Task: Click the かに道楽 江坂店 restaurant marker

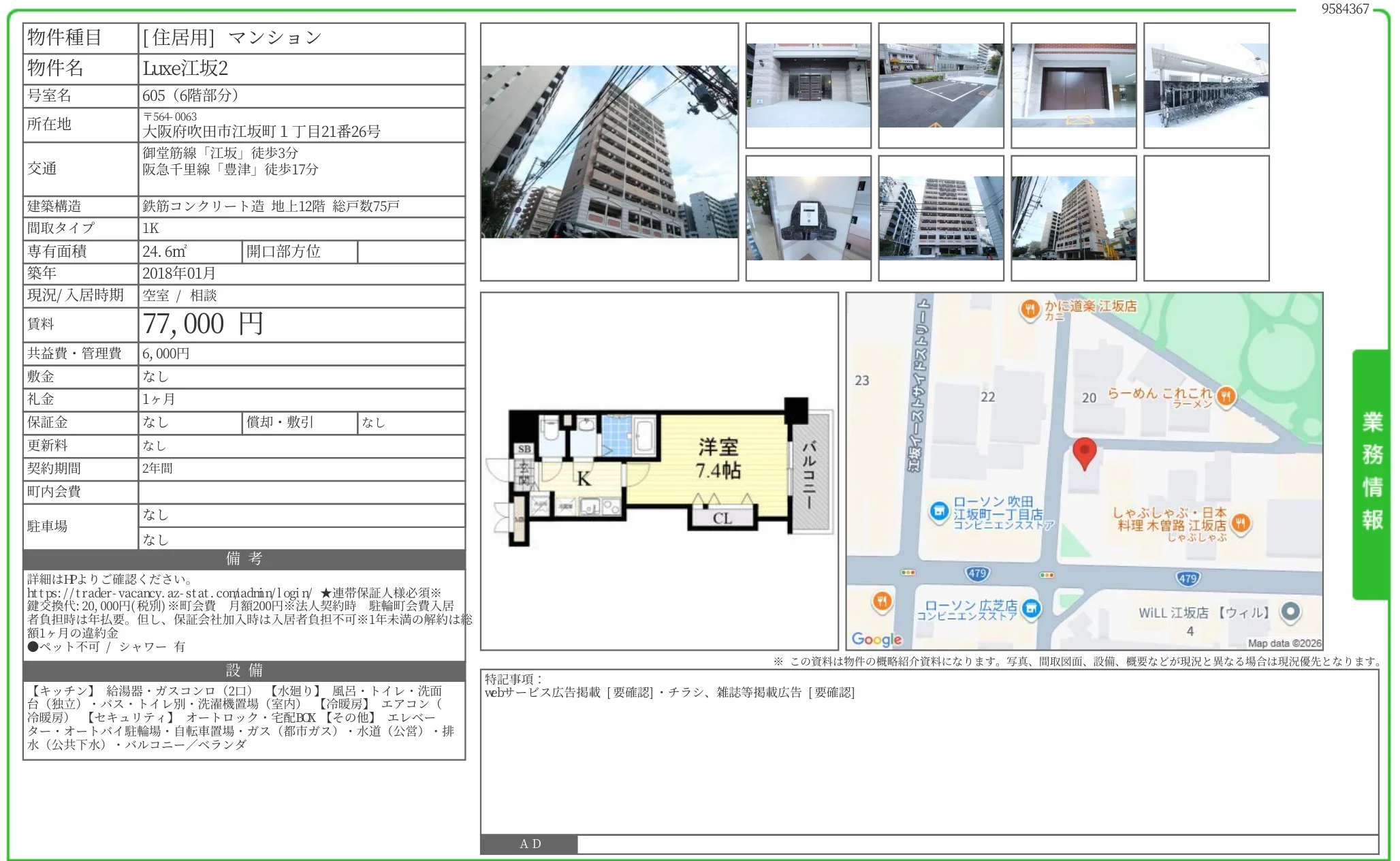Action: click(x=1030, y=309)
